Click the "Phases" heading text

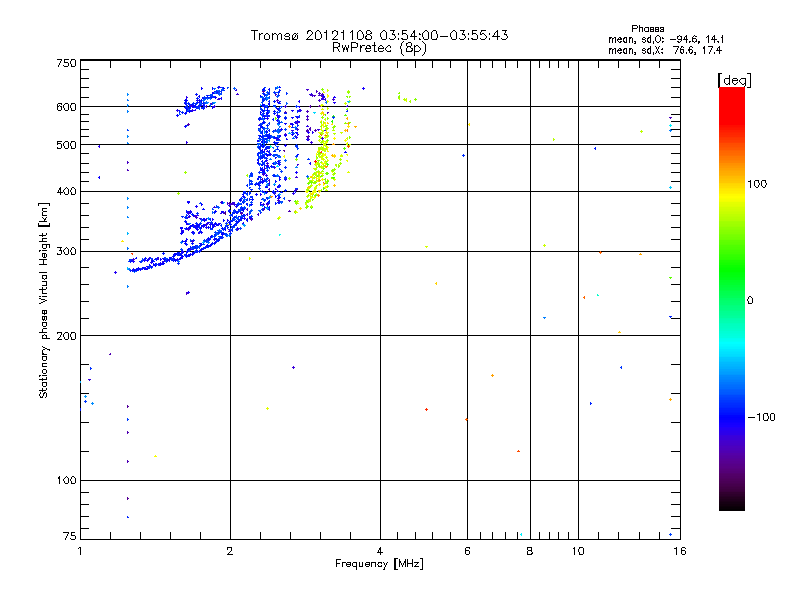[x=647, y=29]
